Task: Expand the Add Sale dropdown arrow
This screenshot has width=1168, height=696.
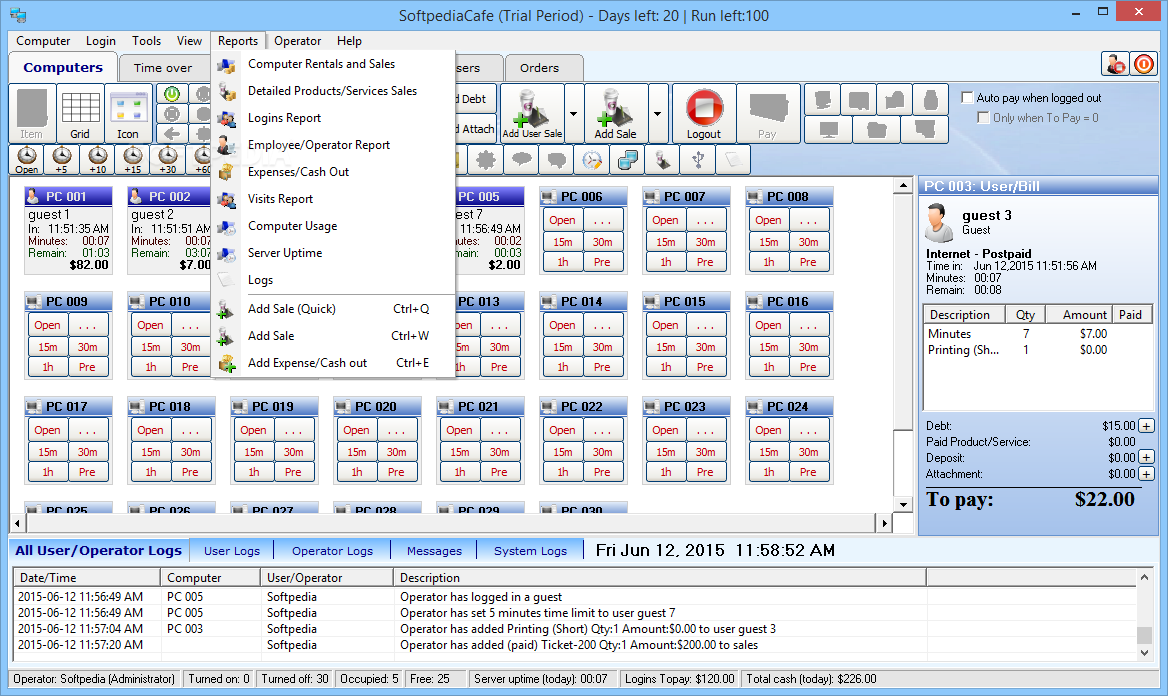Action: pos(658,113)
